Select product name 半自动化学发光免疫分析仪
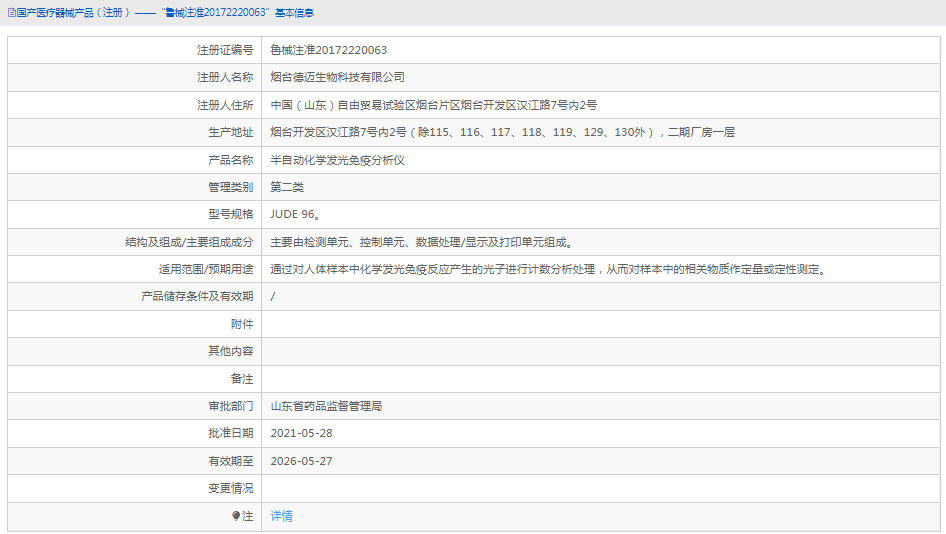 pyautogui.click(x=337, y=160)
